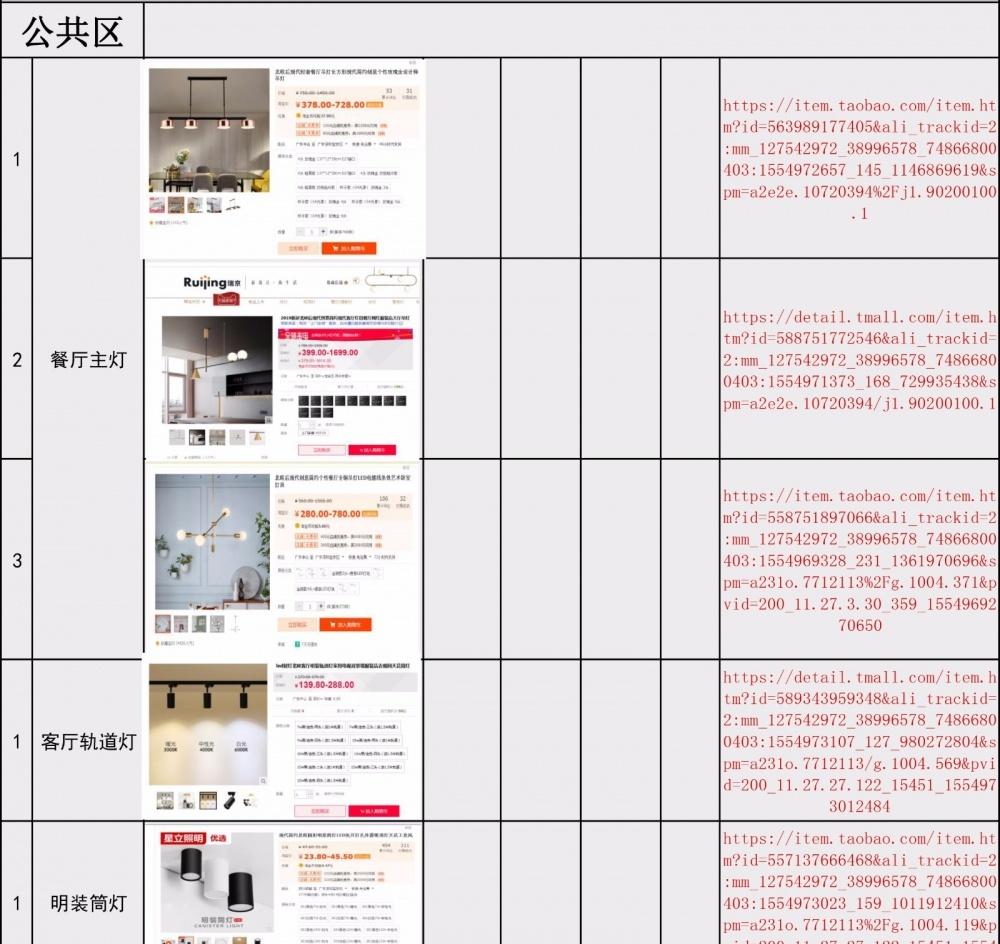This screenshot has width=1000, height=944.
Task: Select a lamp size spec option for the track light
Action: (320, 726)
